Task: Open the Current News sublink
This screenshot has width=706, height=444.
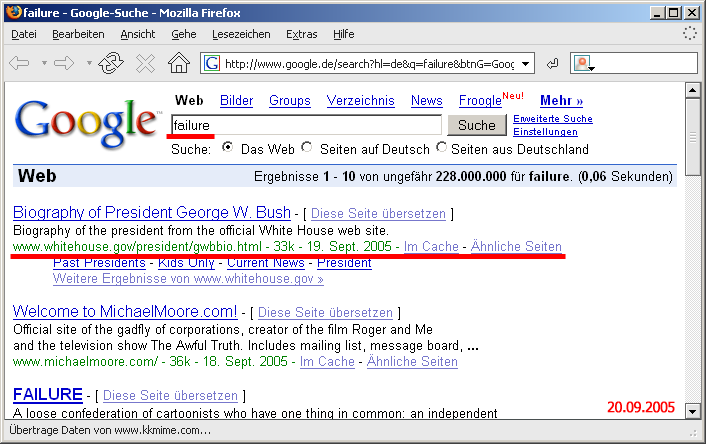Action: click(x=266, y=263)
